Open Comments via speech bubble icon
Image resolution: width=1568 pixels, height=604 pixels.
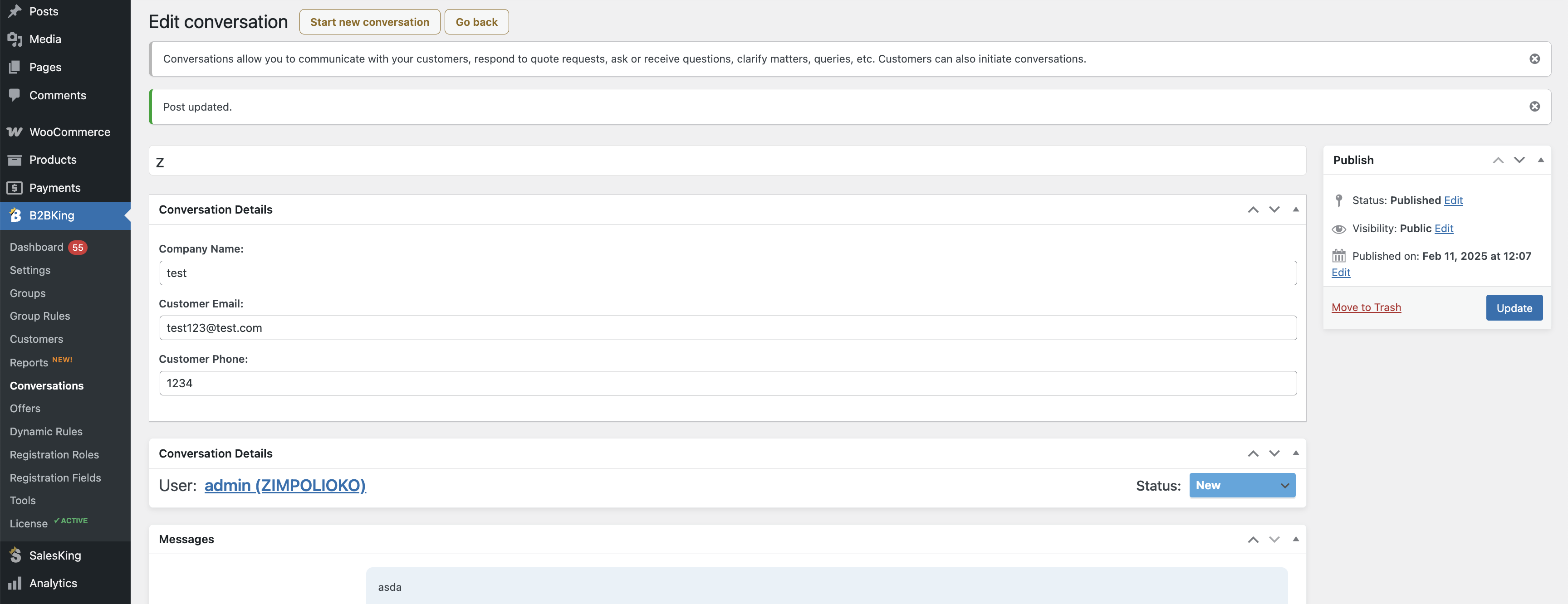pyautogui.click(x=15, y=95)
